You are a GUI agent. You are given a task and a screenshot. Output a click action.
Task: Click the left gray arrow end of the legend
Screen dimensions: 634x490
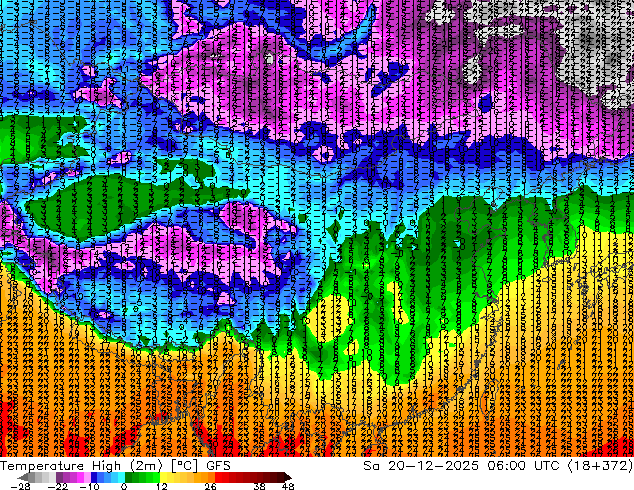23,477
